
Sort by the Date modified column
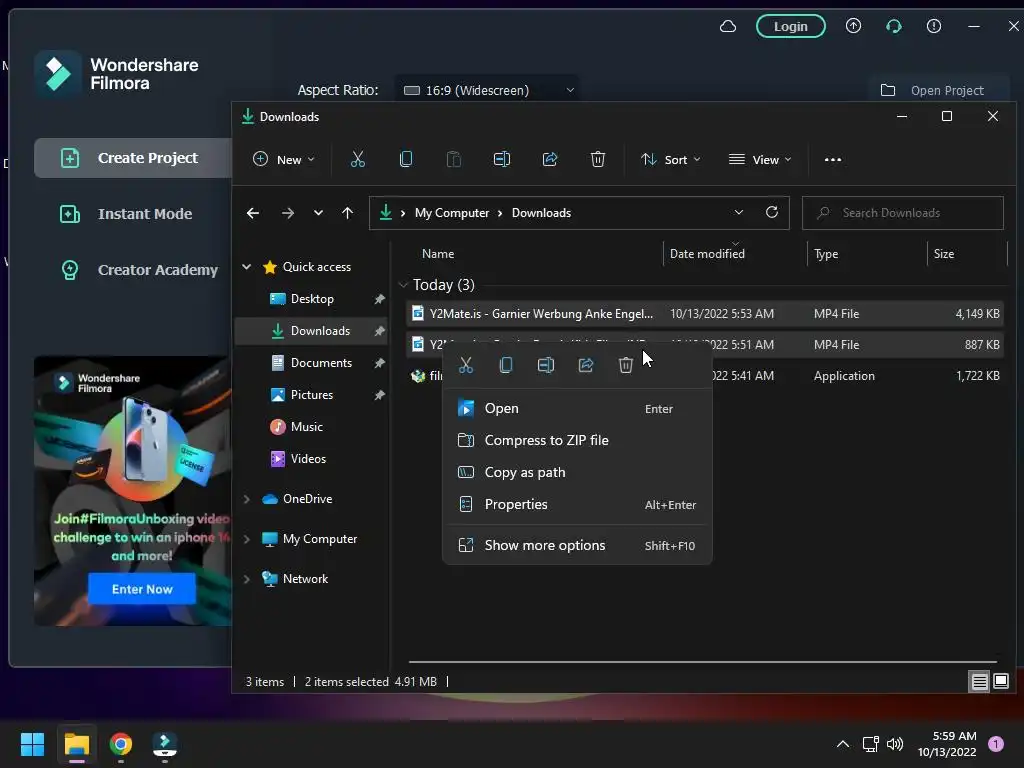(707, 254)
